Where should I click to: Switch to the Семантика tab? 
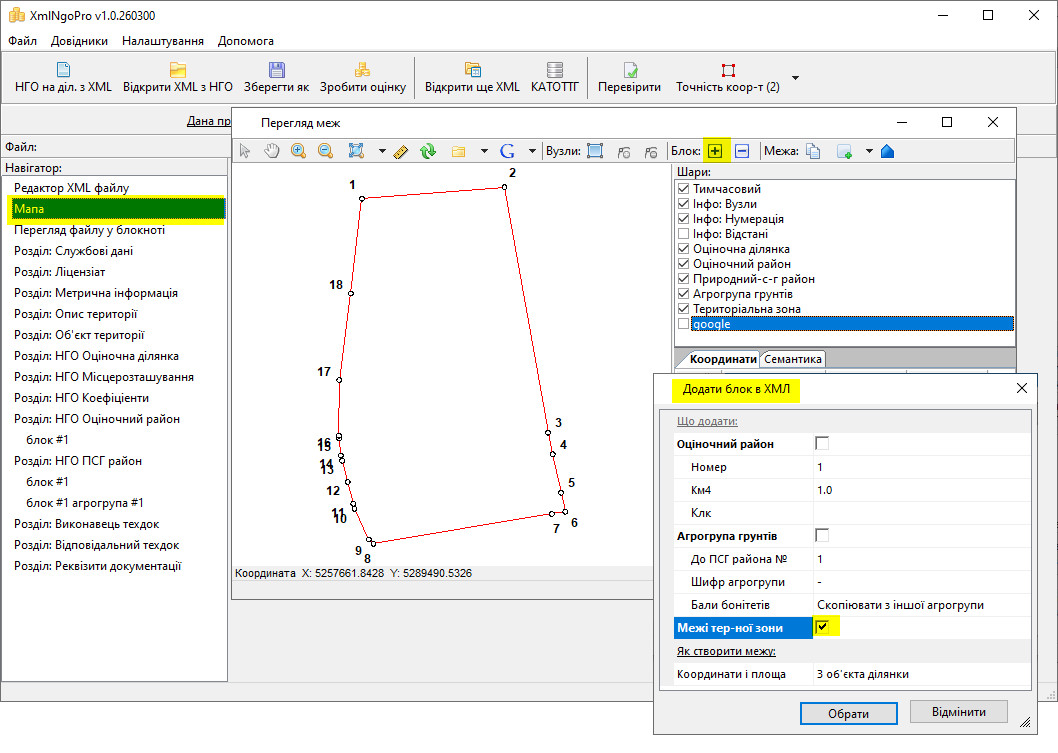click(792, 359)
